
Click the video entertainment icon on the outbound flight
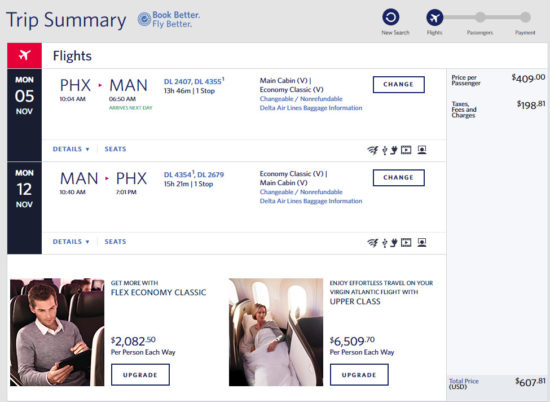pyautogui.click(x=406, y=150)
